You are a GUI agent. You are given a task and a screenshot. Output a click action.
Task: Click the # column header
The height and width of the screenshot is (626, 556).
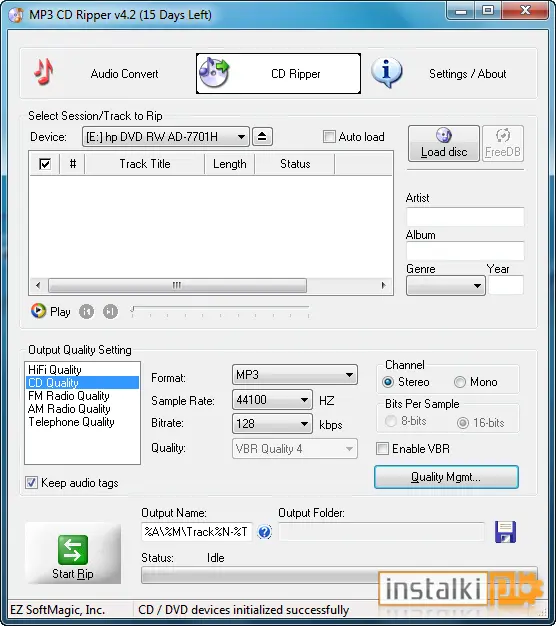pos(72,164)
